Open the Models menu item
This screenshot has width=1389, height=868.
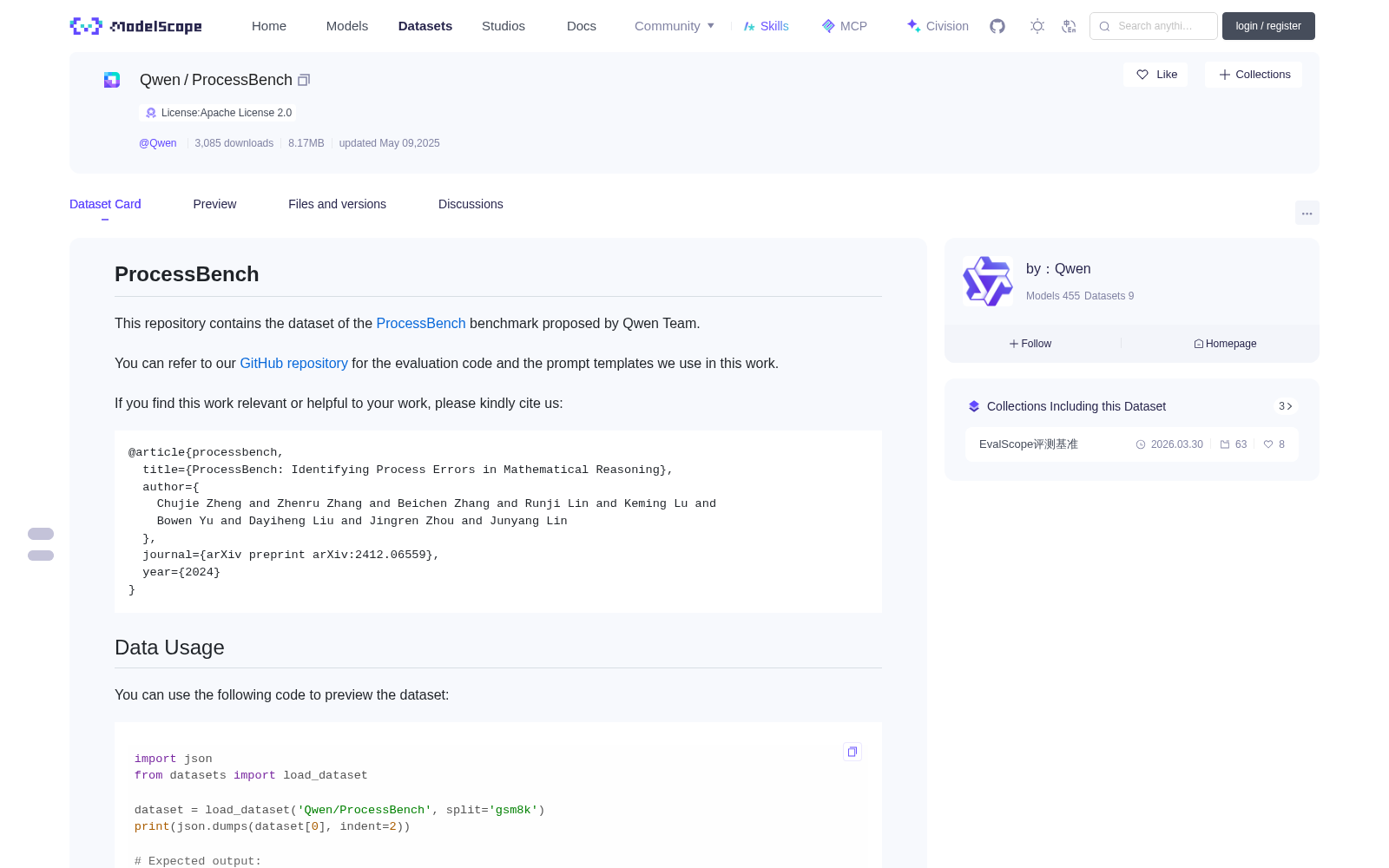tap(347, 26)
